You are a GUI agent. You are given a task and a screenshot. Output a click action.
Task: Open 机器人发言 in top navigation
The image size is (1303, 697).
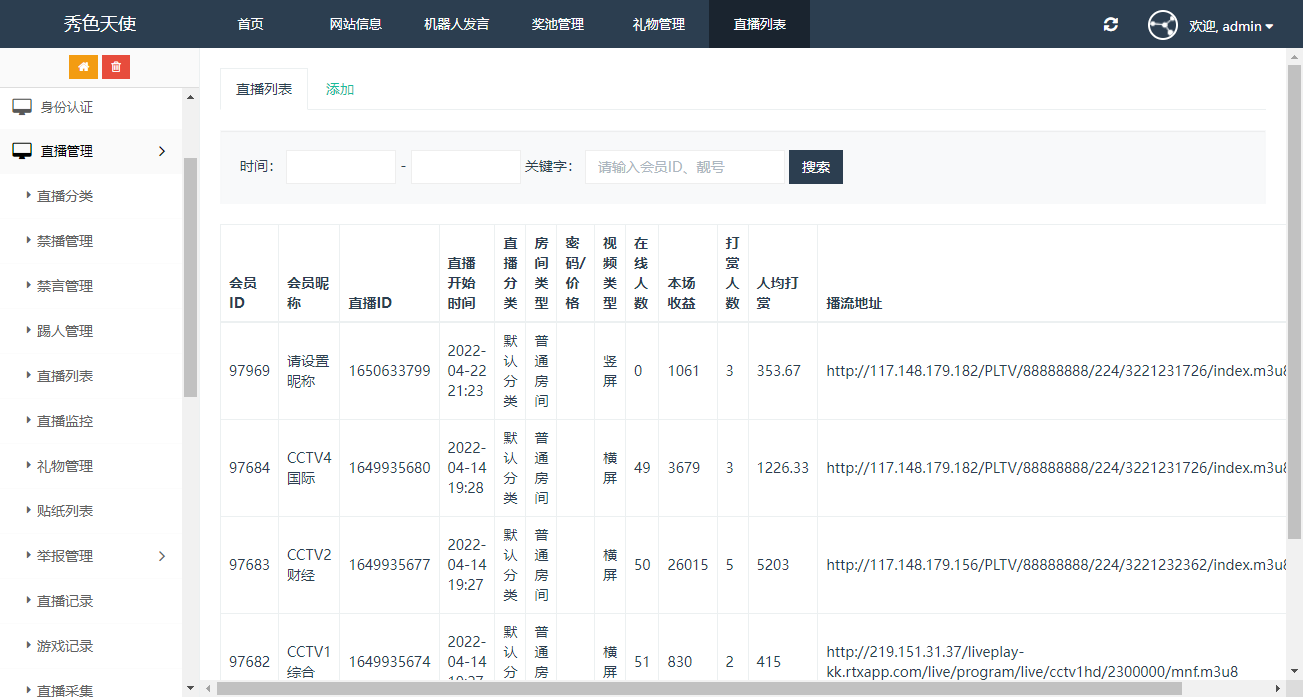click(456, 24)
